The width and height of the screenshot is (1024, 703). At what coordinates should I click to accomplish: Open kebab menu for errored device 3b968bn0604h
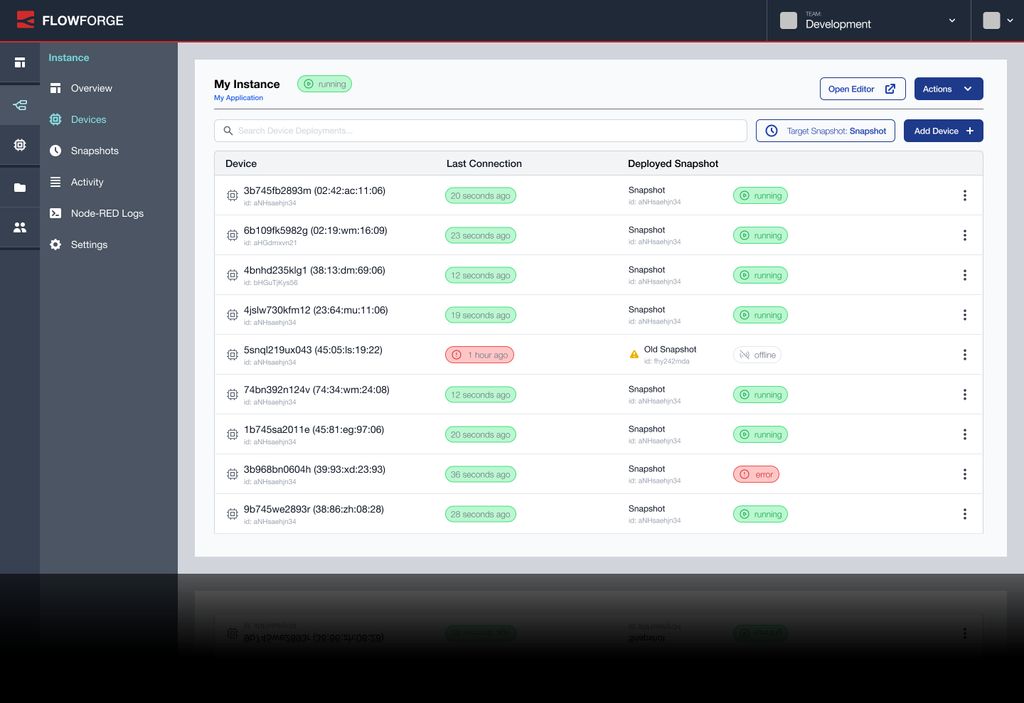pyautogui.click(x=964, y=474)
